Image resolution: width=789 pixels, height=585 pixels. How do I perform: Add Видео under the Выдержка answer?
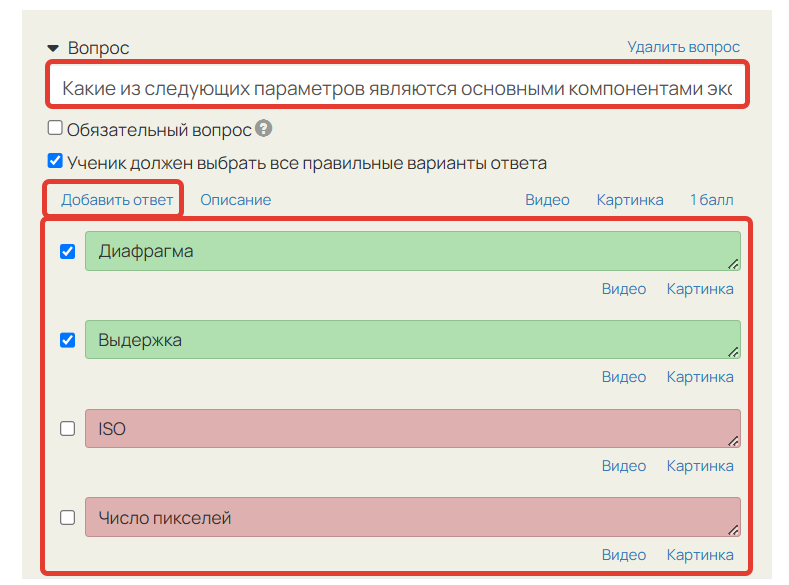tap(623, 377)
